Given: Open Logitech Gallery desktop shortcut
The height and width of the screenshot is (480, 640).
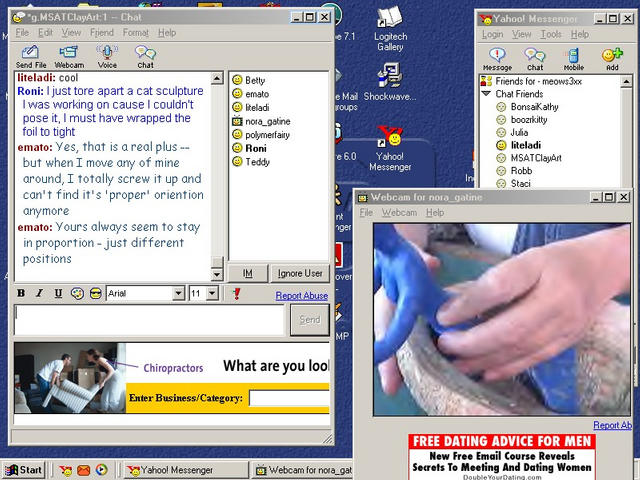Looking at the screenshot, I should [x=390, y=29].
